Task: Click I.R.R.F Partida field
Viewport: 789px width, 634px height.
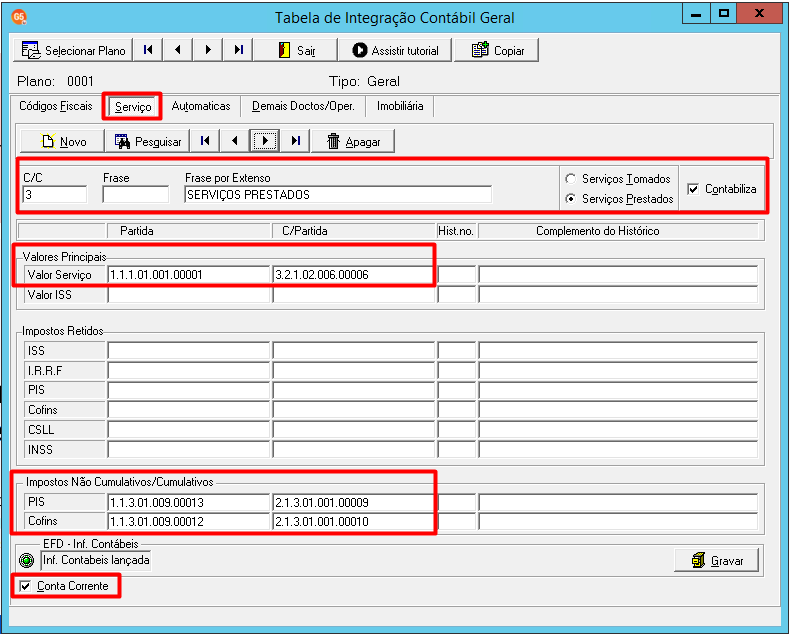Action: 189,371
